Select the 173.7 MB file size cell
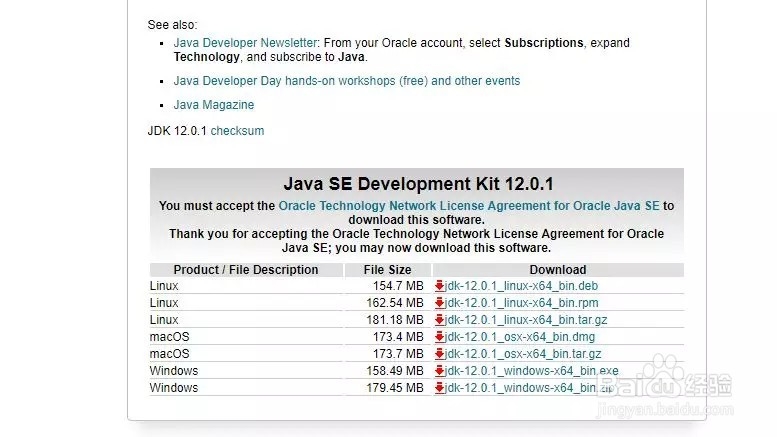The width and height of the screenshot is (777, 437). coord(398,354)
